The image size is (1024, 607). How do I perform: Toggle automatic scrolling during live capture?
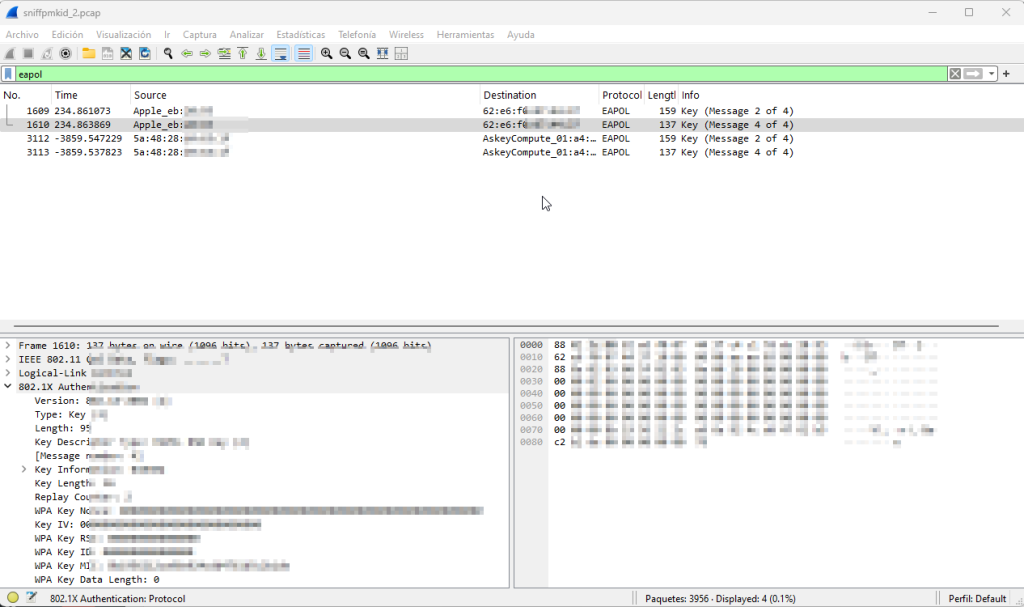[281, 53]
